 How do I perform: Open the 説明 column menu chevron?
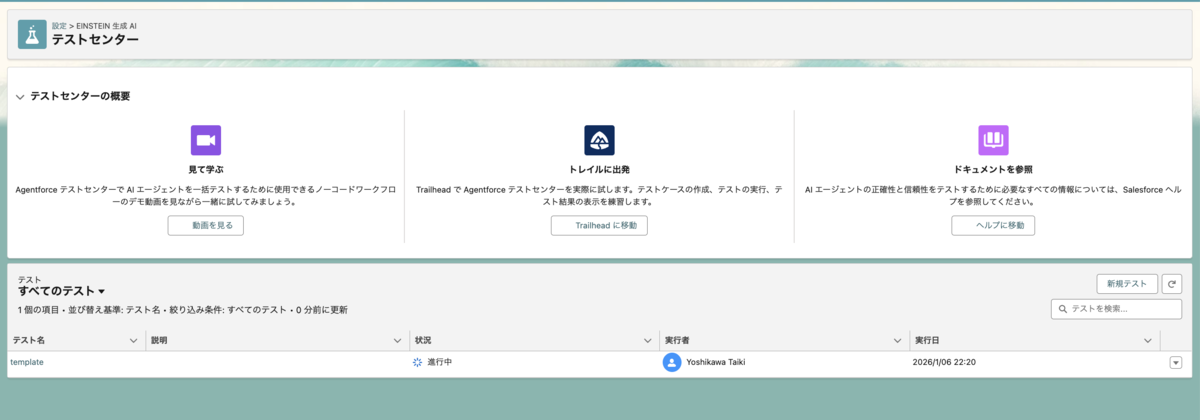pyautogui.click(x=397, y=341)
